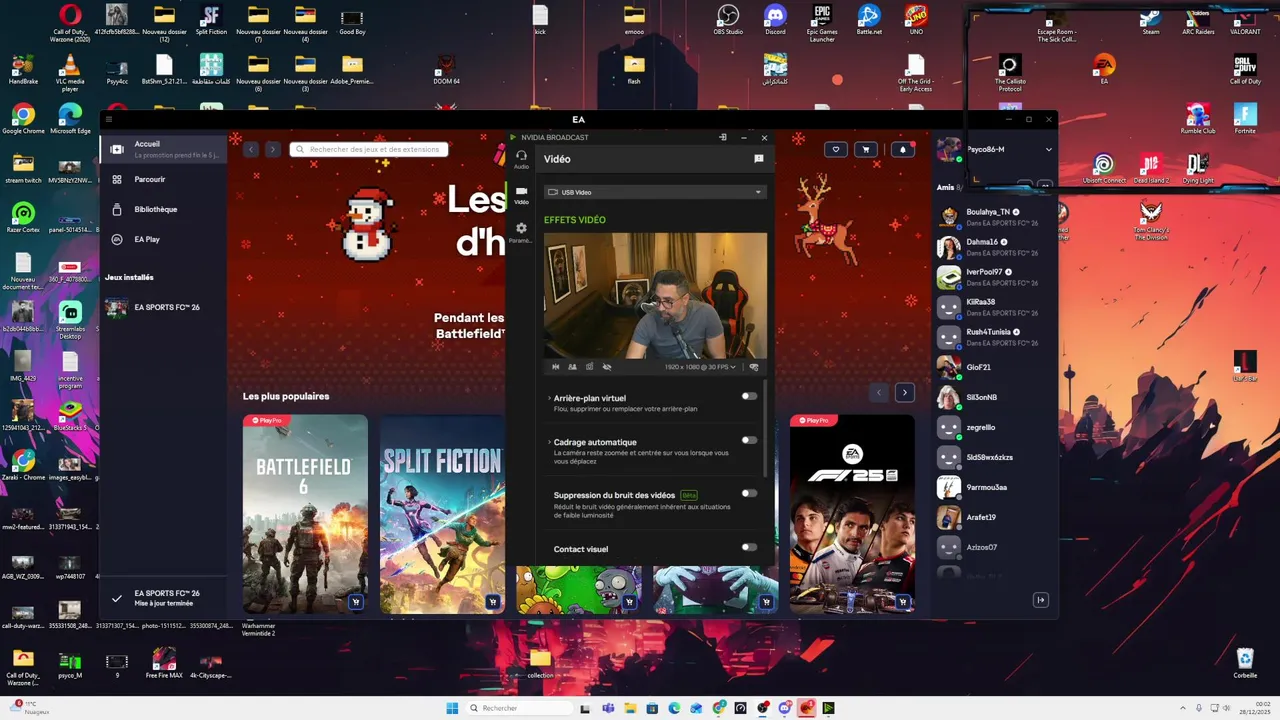The width and height of the screenshot is (1280, 720).
Task: Open the EA wishlist heart icon
Action: coord(836,149)
